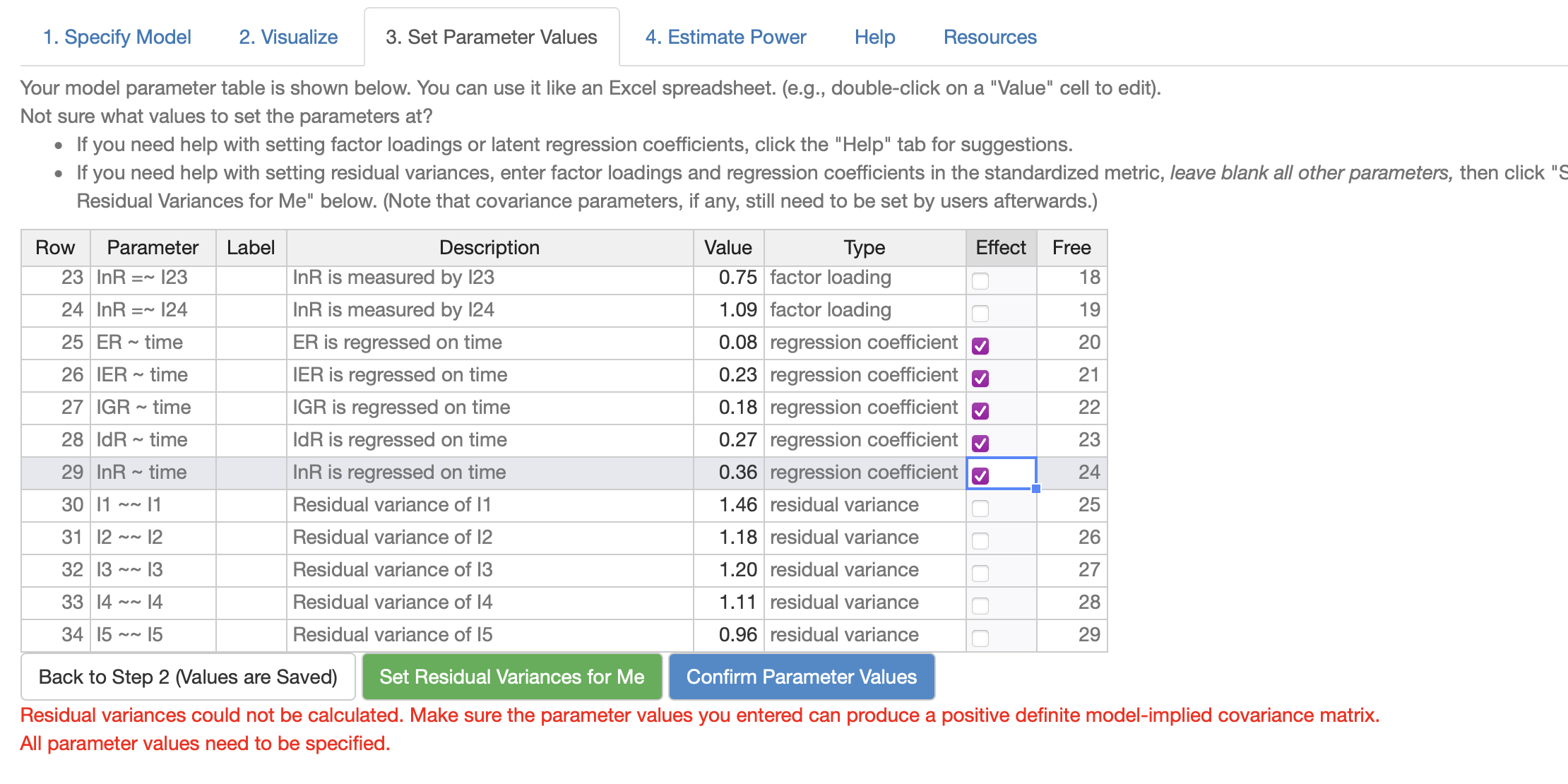The height and width of the screenshot is (784, 1568).
Task: Select the Value cell 1.46 for I1 variance
Action: 728,505
